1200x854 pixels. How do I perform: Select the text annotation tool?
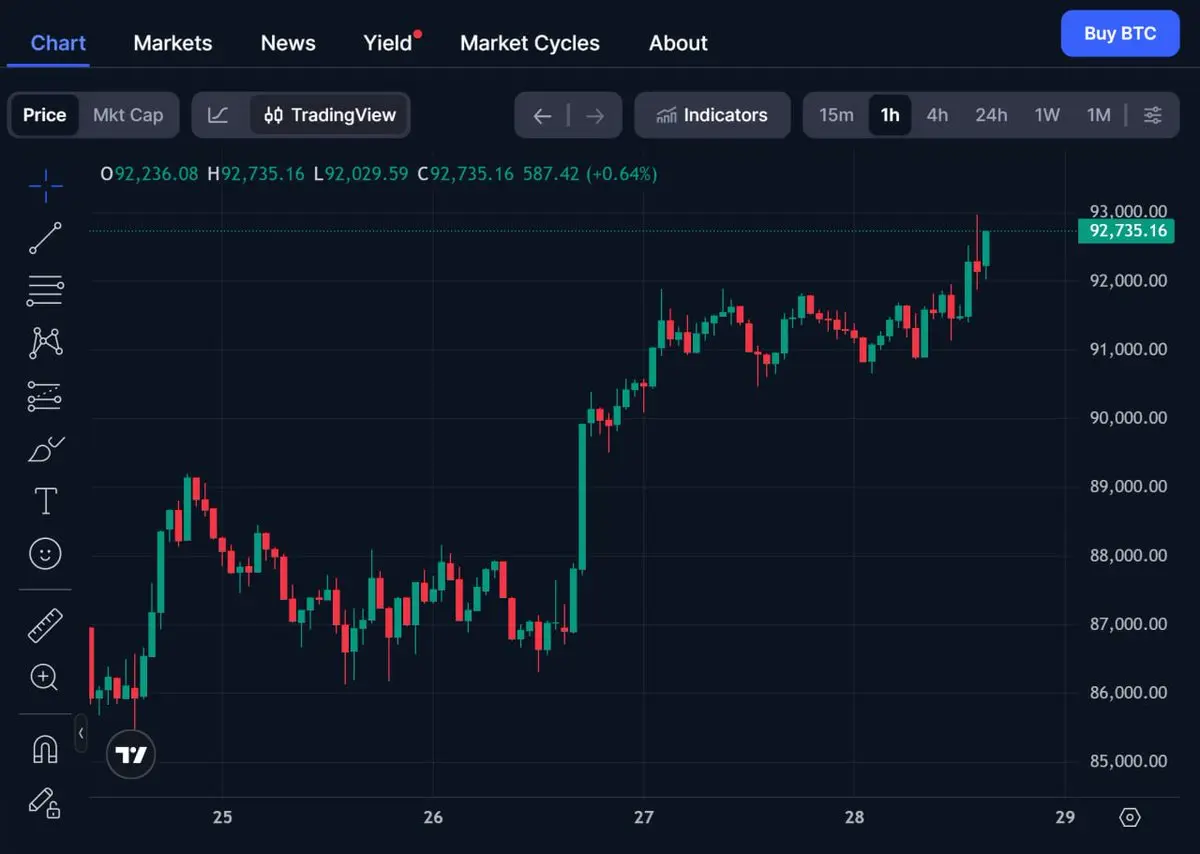pos(45,501)
